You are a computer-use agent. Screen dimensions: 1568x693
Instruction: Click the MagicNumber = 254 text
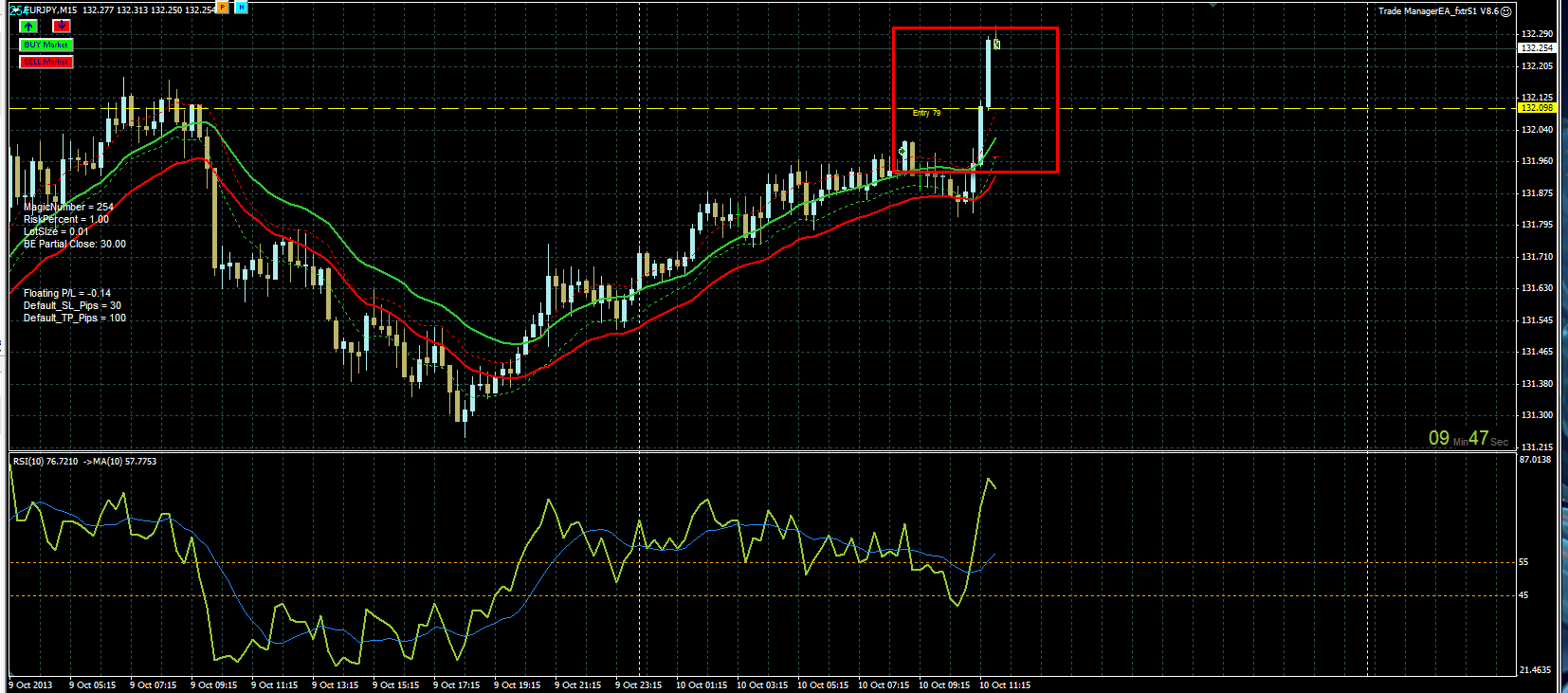point(68,207)
